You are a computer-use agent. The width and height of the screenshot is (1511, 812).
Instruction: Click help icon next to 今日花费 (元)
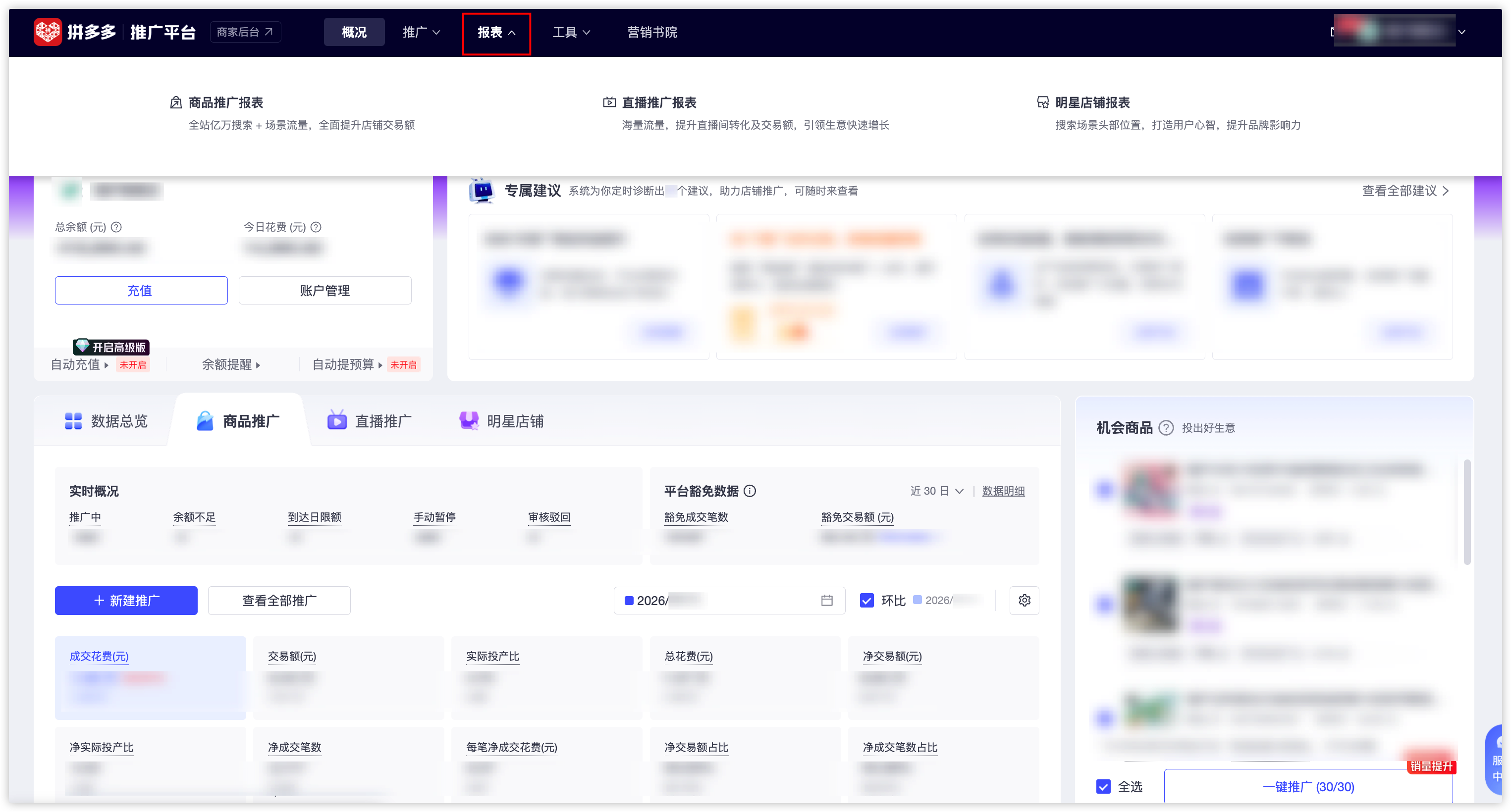pos(316,227)
